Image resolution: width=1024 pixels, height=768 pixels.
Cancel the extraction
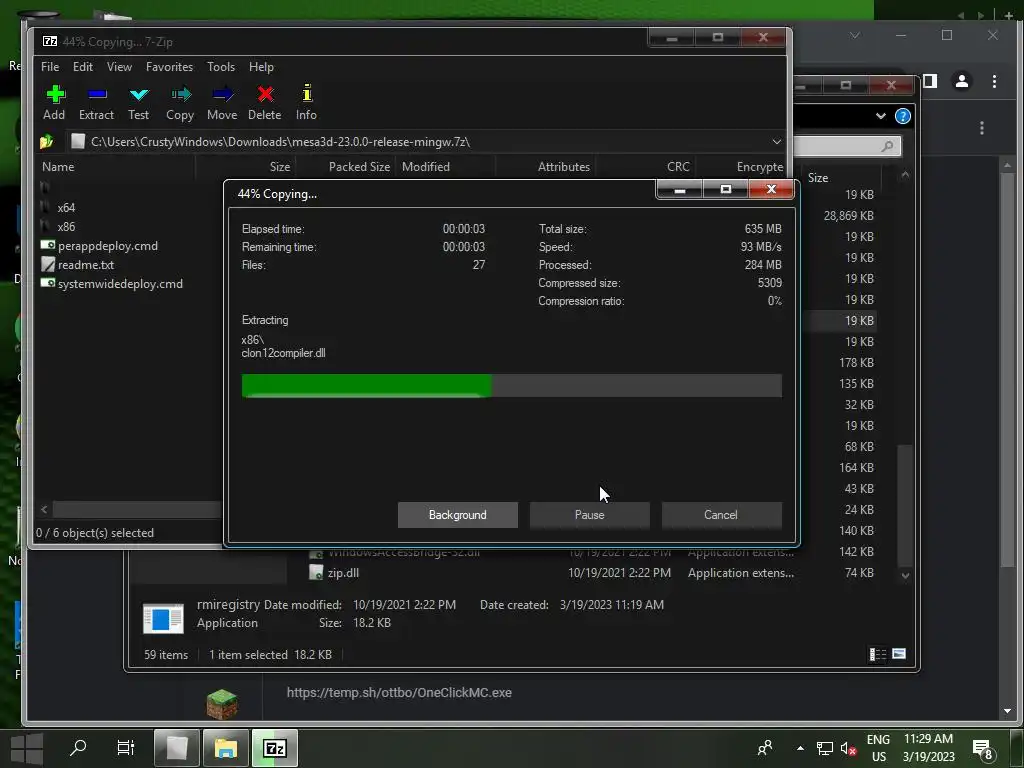click(x=721, y=515)
